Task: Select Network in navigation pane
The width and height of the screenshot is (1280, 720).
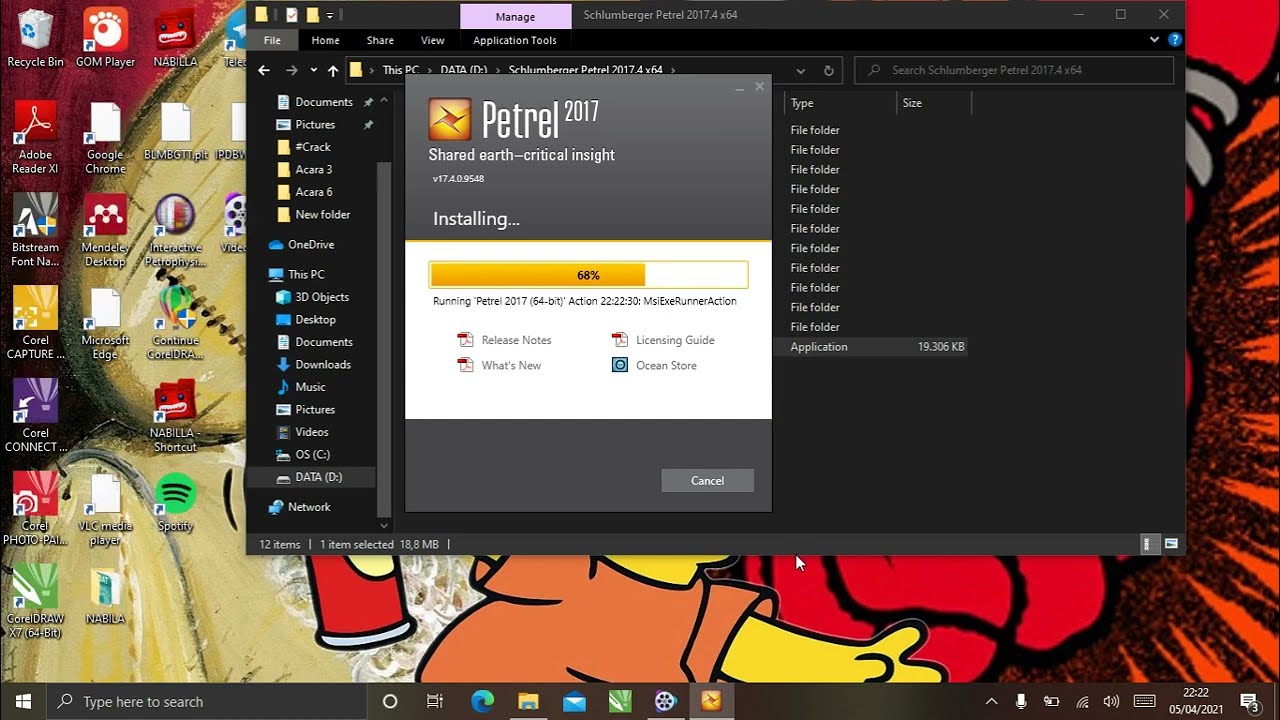Action: pos(299,507)
